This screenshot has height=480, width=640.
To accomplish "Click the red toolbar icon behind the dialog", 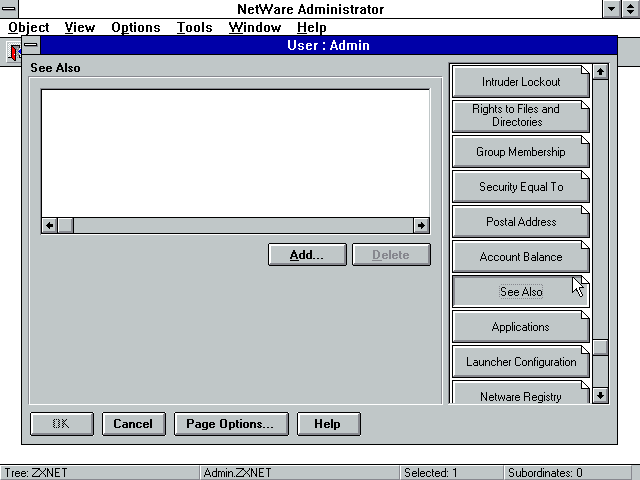I will [15, 53].
